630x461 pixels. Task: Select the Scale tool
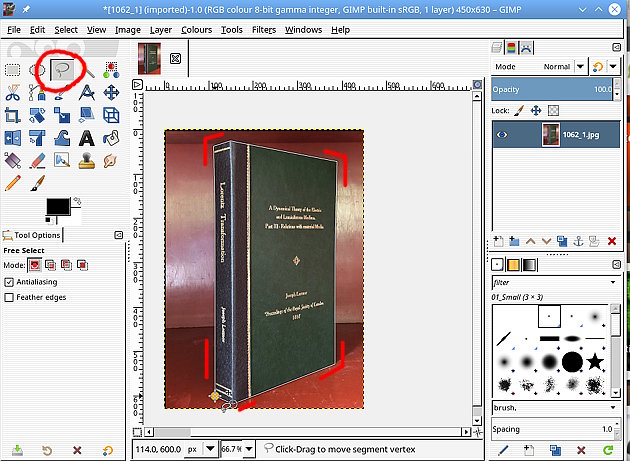point(62,115)
